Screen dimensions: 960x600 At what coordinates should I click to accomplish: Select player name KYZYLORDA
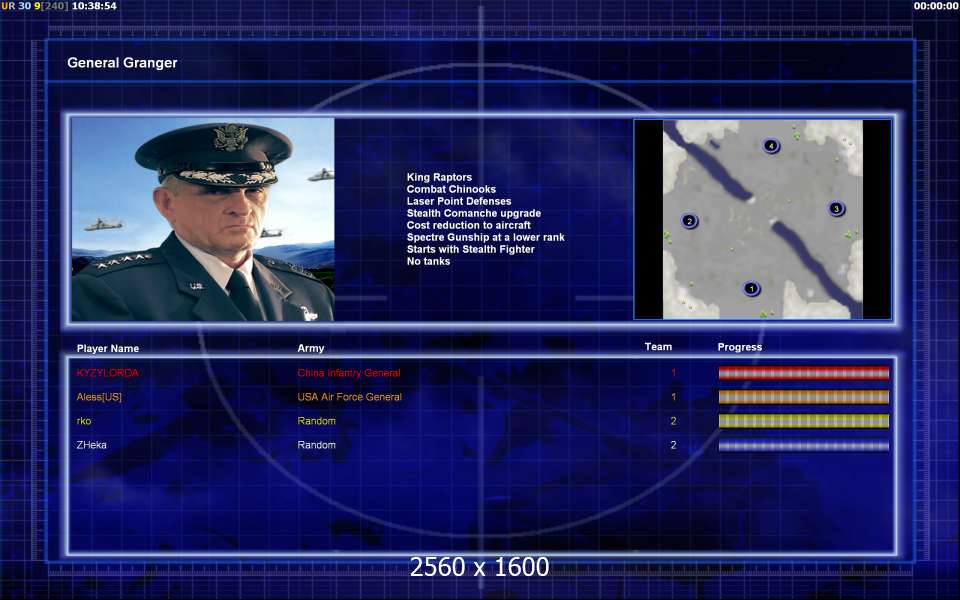(x=108, y=373)
